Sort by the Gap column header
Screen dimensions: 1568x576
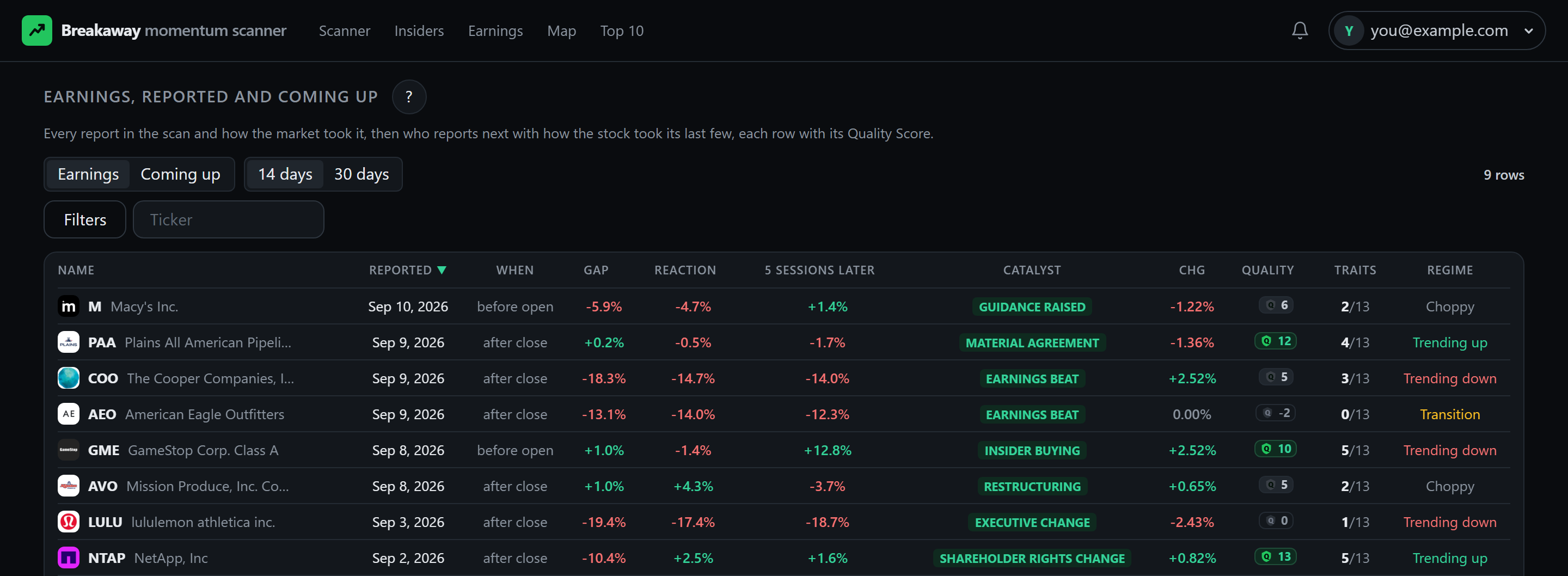coord(596,271)
